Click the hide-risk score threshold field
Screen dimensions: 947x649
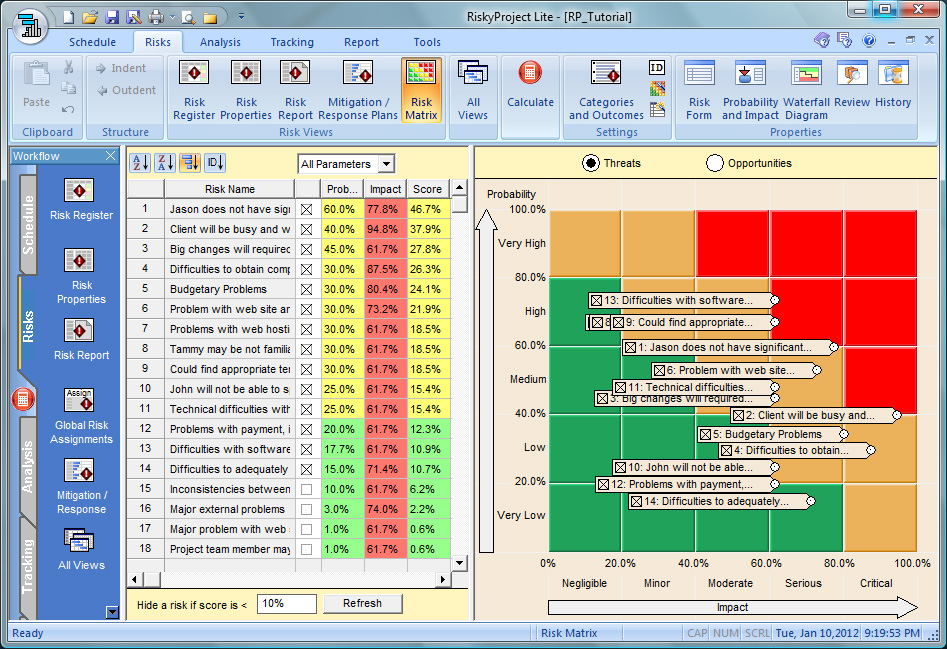tap(287, 604)
